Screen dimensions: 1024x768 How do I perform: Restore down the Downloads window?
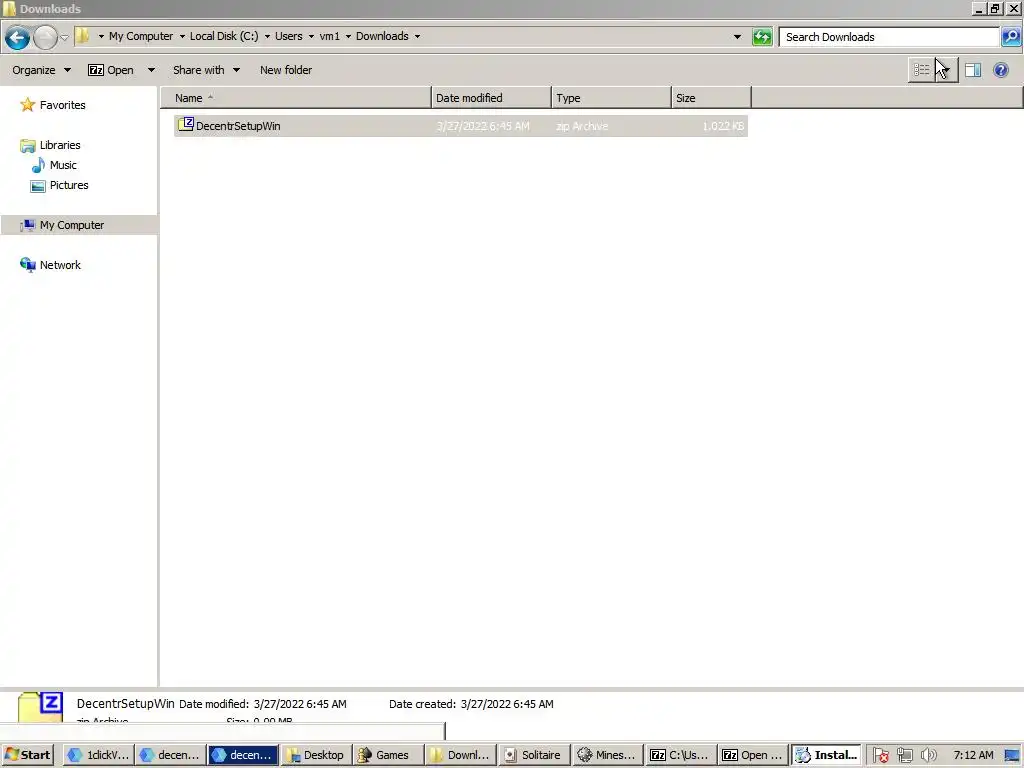click(x=995, y=9)
